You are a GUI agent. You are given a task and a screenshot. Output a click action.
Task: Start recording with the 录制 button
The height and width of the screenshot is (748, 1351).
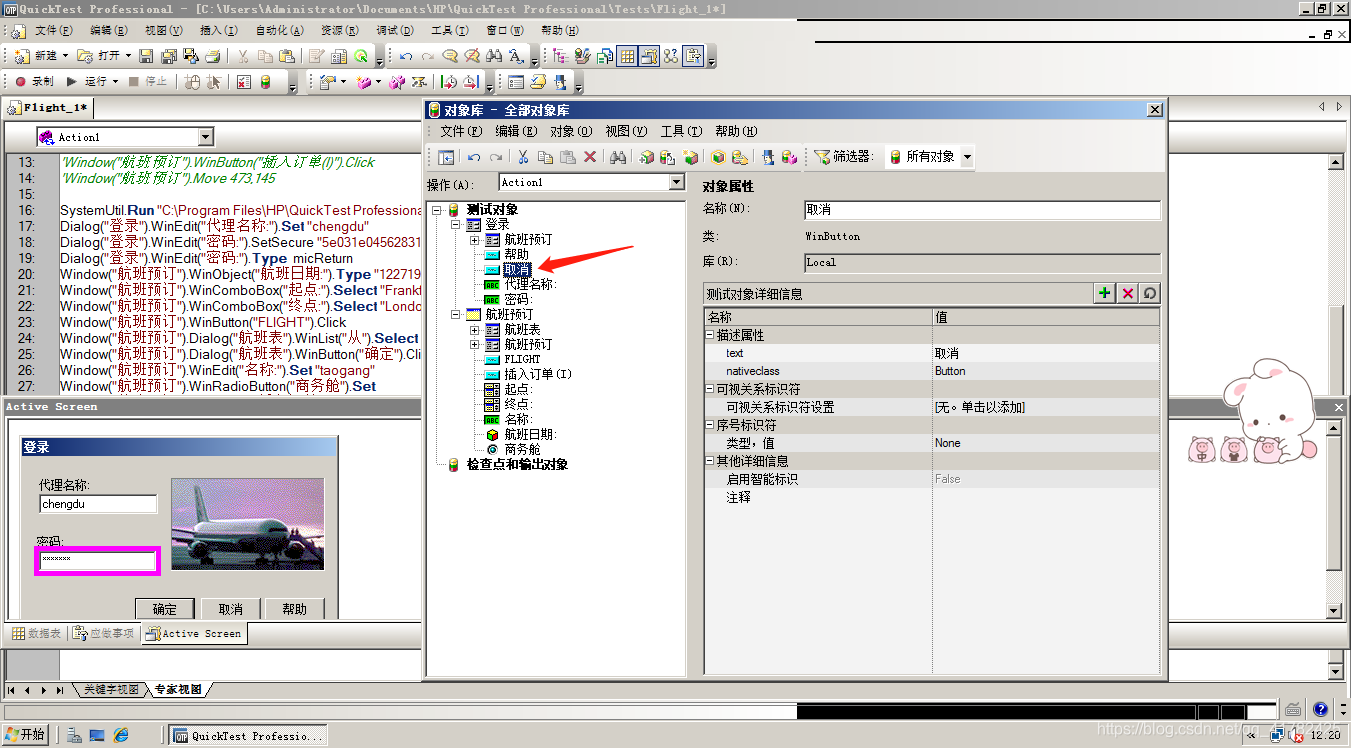tap(34, 81)
